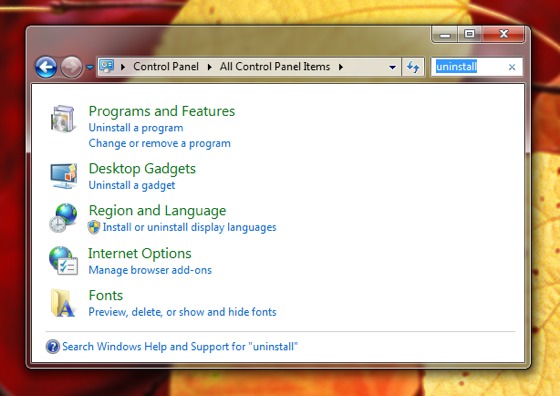Click the Desktop Gadgets icon
Screen dimensions: 560x396
pyautogui.click(x=63, y=176)
